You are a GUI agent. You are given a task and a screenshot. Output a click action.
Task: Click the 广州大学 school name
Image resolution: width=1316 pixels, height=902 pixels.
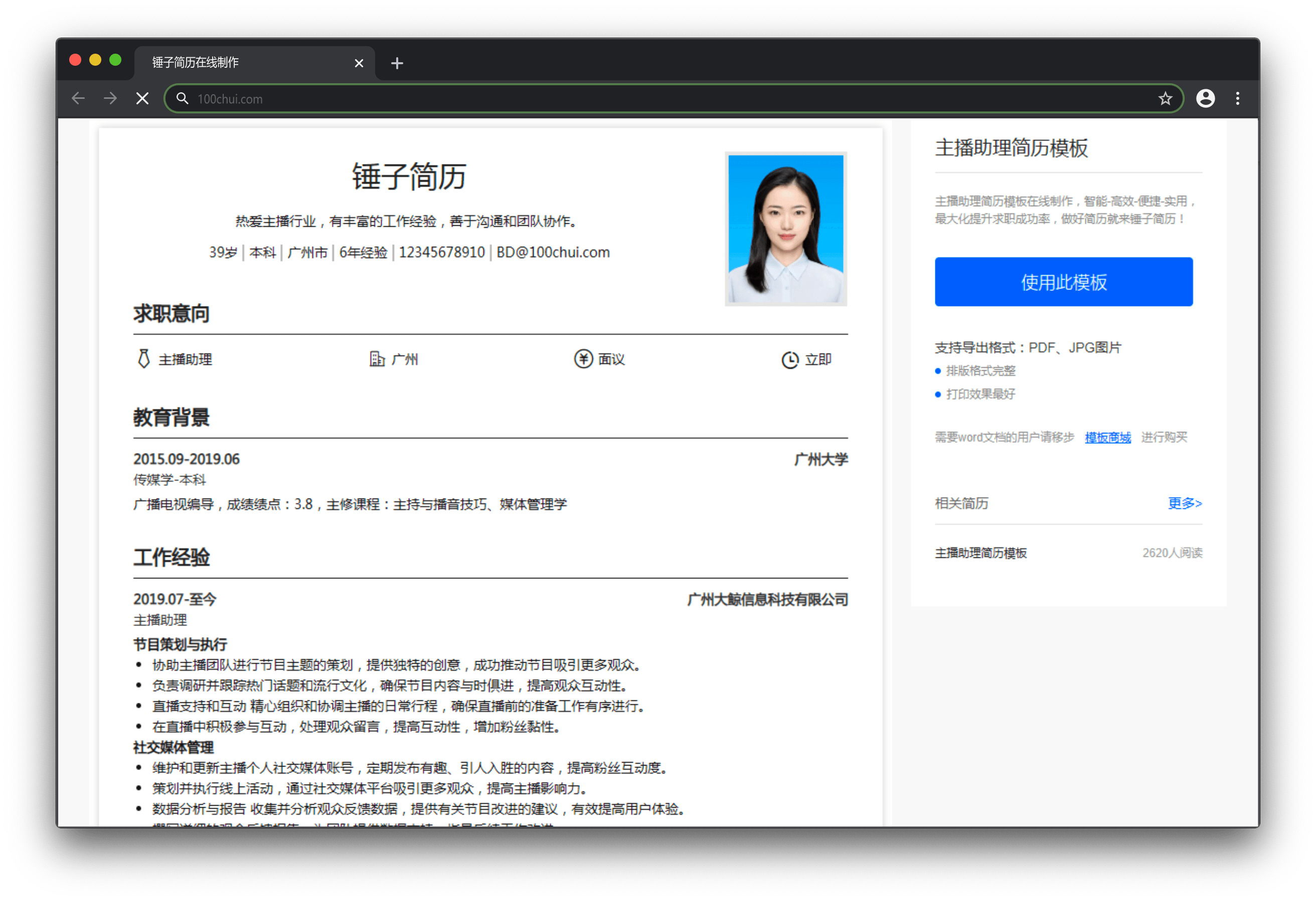(820, 460)
